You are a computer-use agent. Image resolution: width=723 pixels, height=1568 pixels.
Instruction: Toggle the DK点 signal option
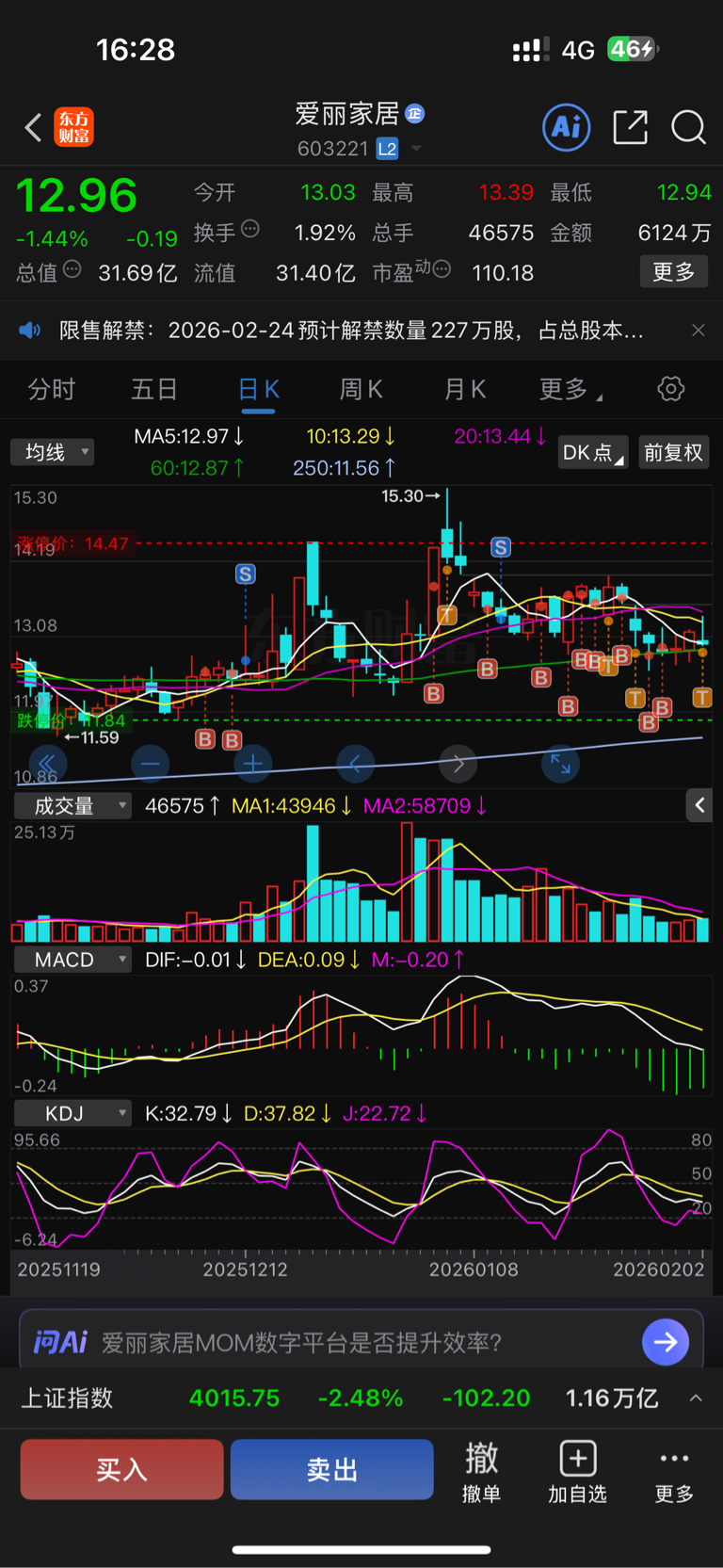click(x=593, y=452)
